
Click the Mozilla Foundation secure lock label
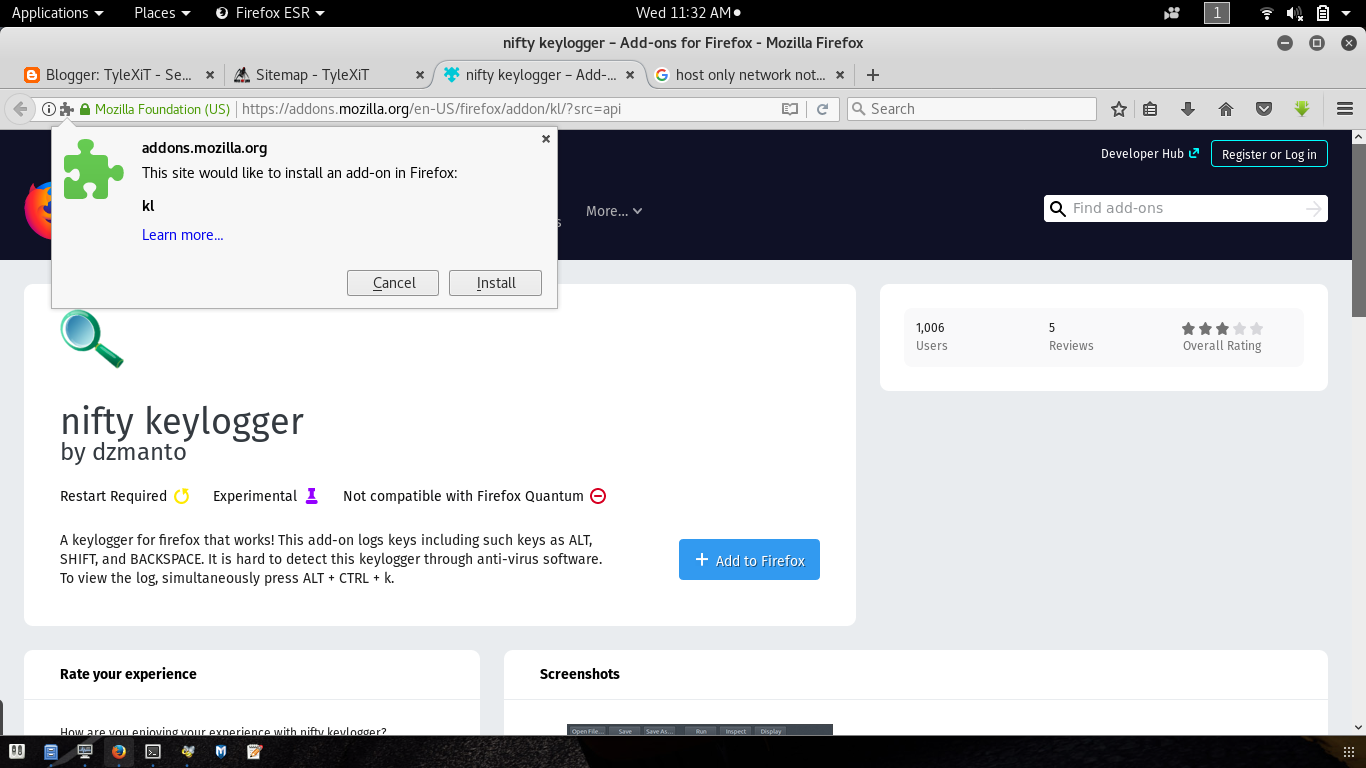[155, 109]
